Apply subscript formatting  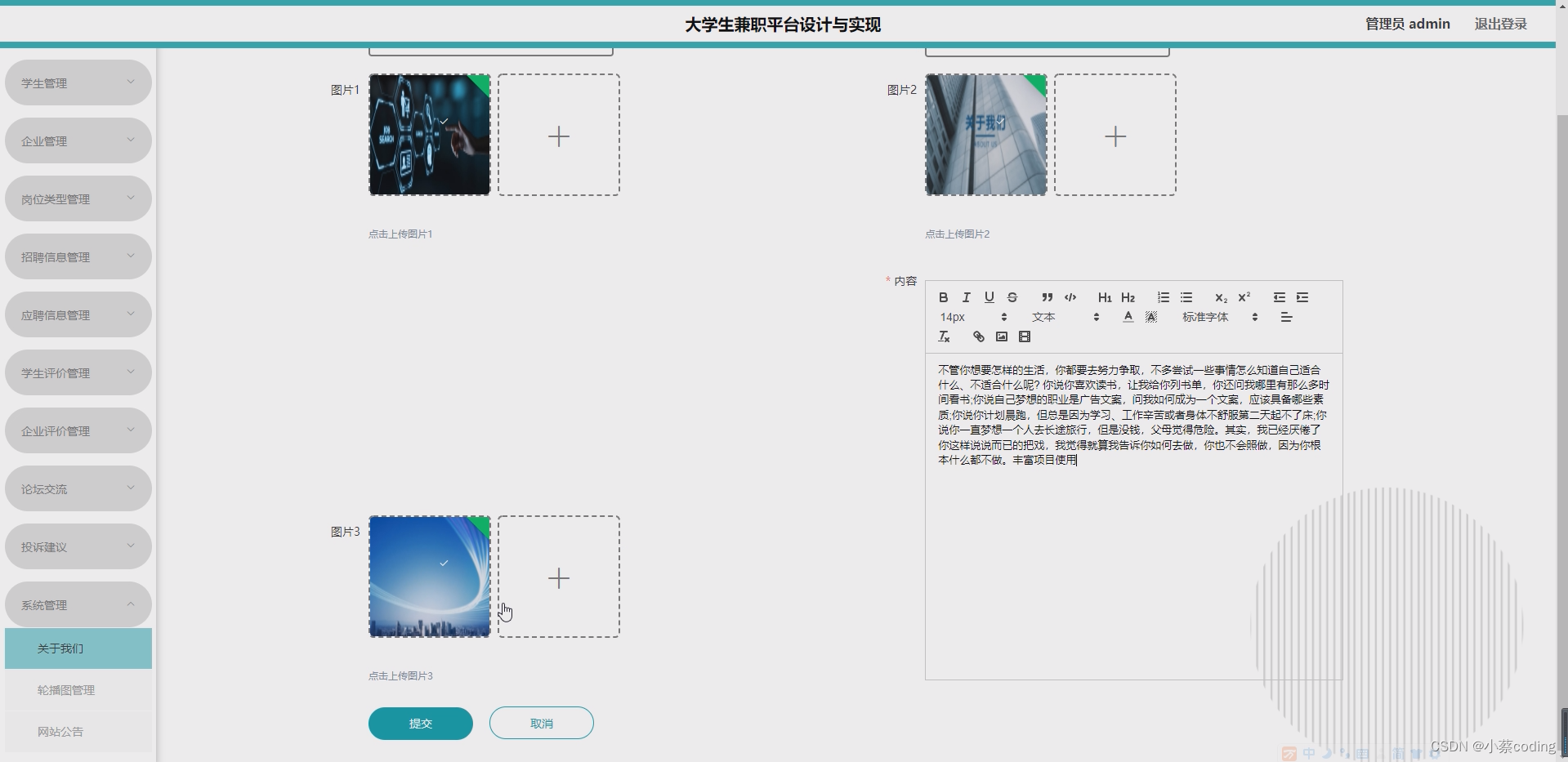(1221, 297)
